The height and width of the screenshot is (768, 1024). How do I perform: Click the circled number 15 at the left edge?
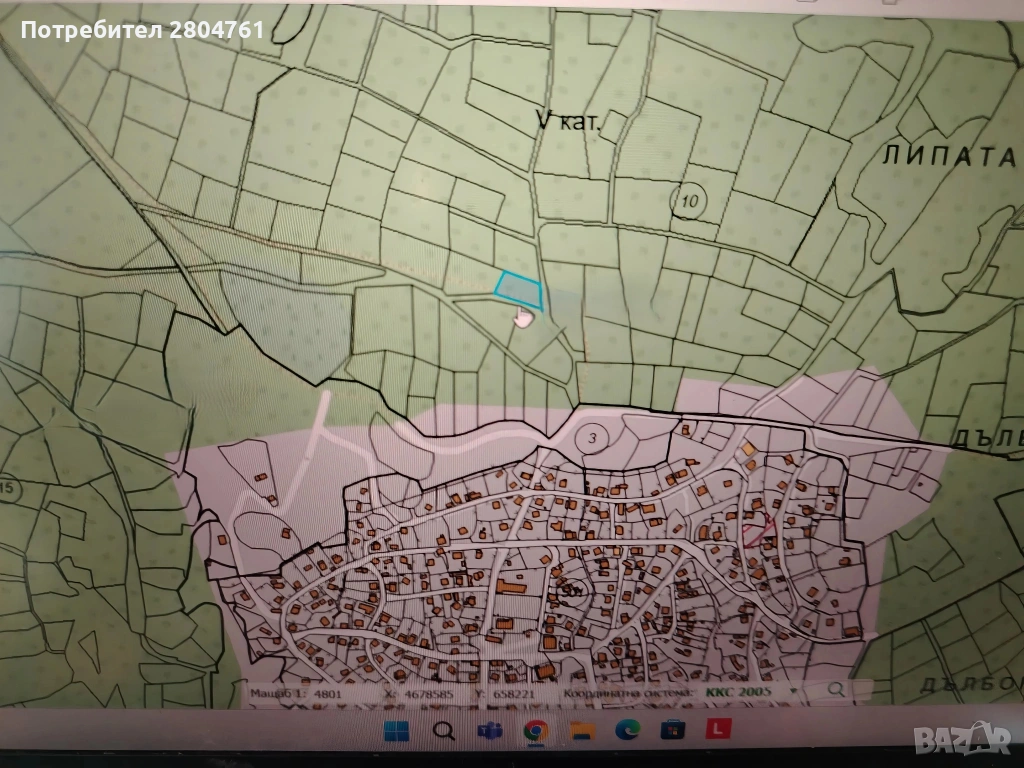click(9, 488)
